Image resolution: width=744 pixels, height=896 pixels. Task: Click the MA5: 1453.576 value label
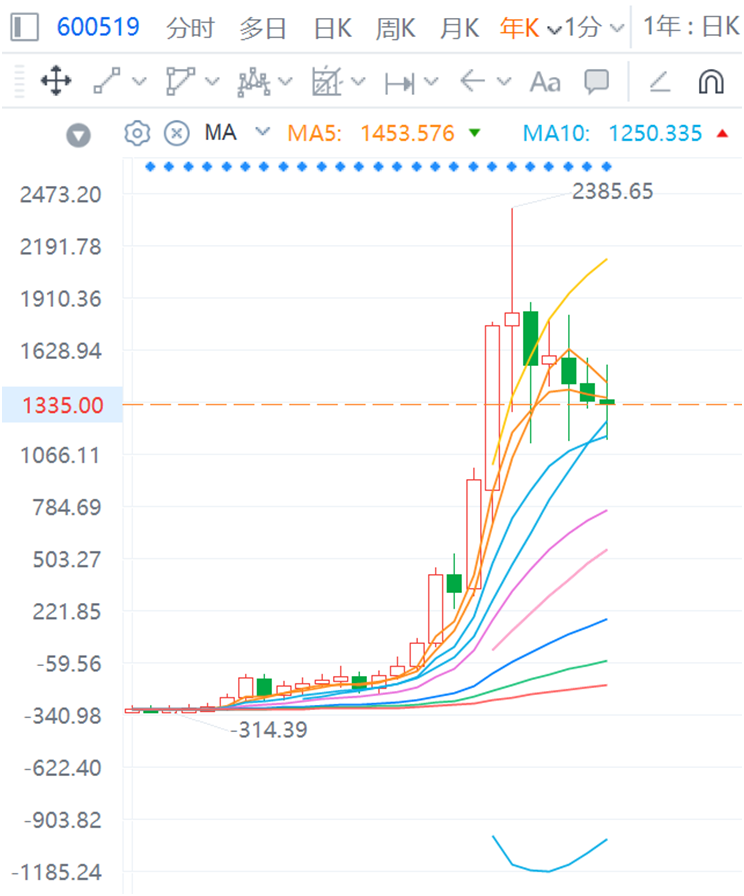point(371,134)
